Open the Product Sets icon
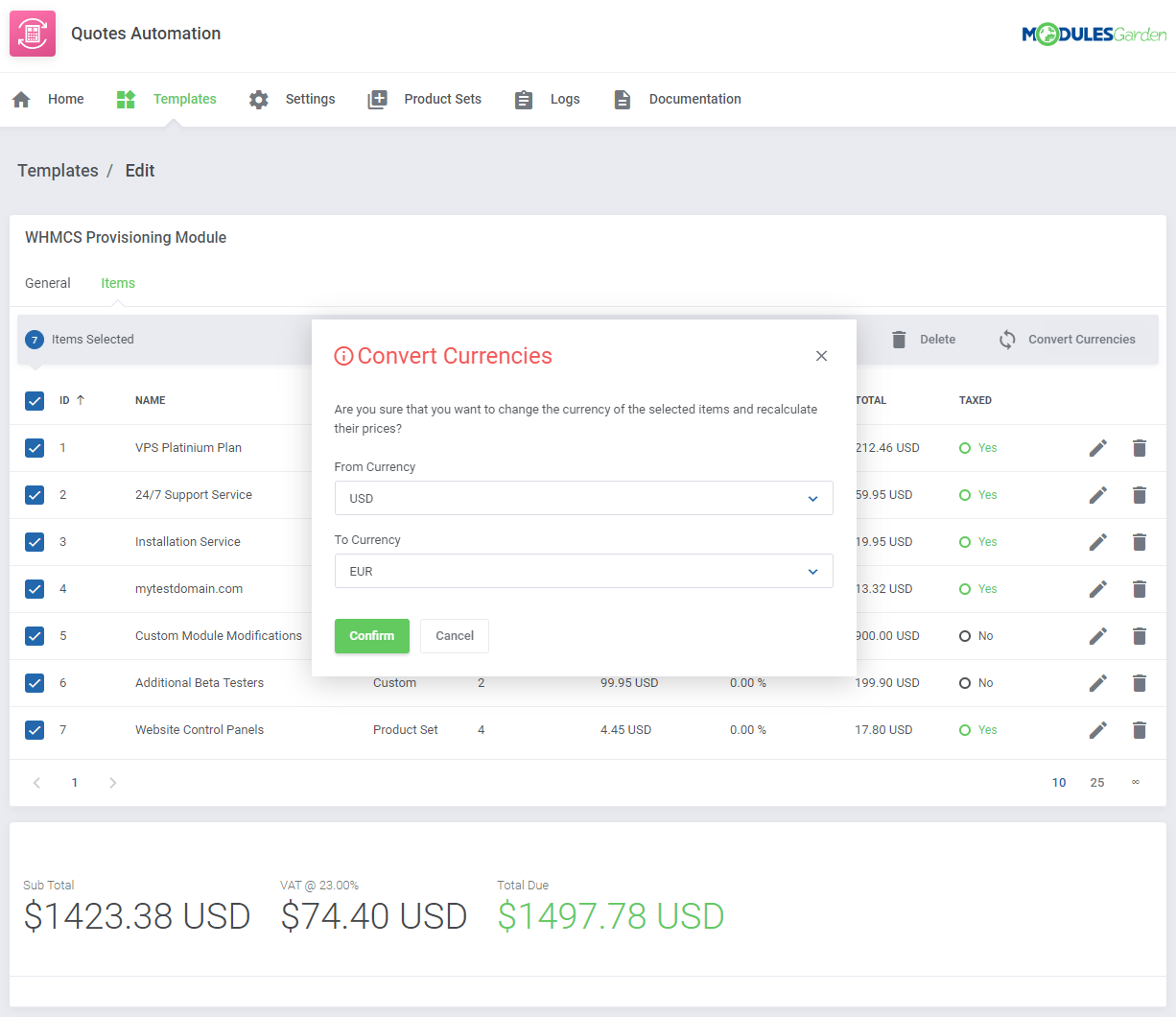This screenshot has width=1176, height=1017. coord(377,98)
